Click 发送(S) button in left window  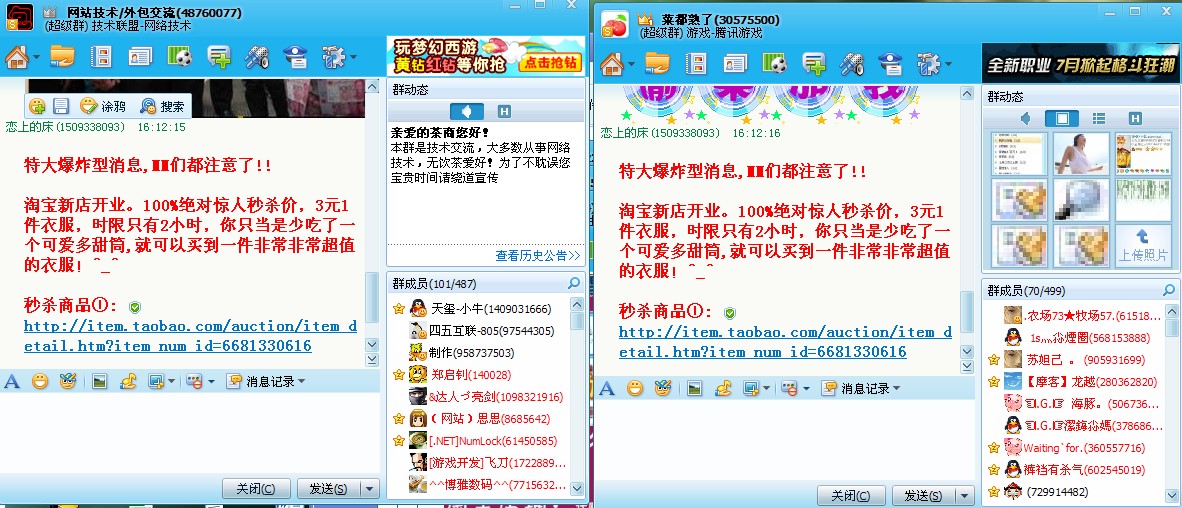(329, 488)
